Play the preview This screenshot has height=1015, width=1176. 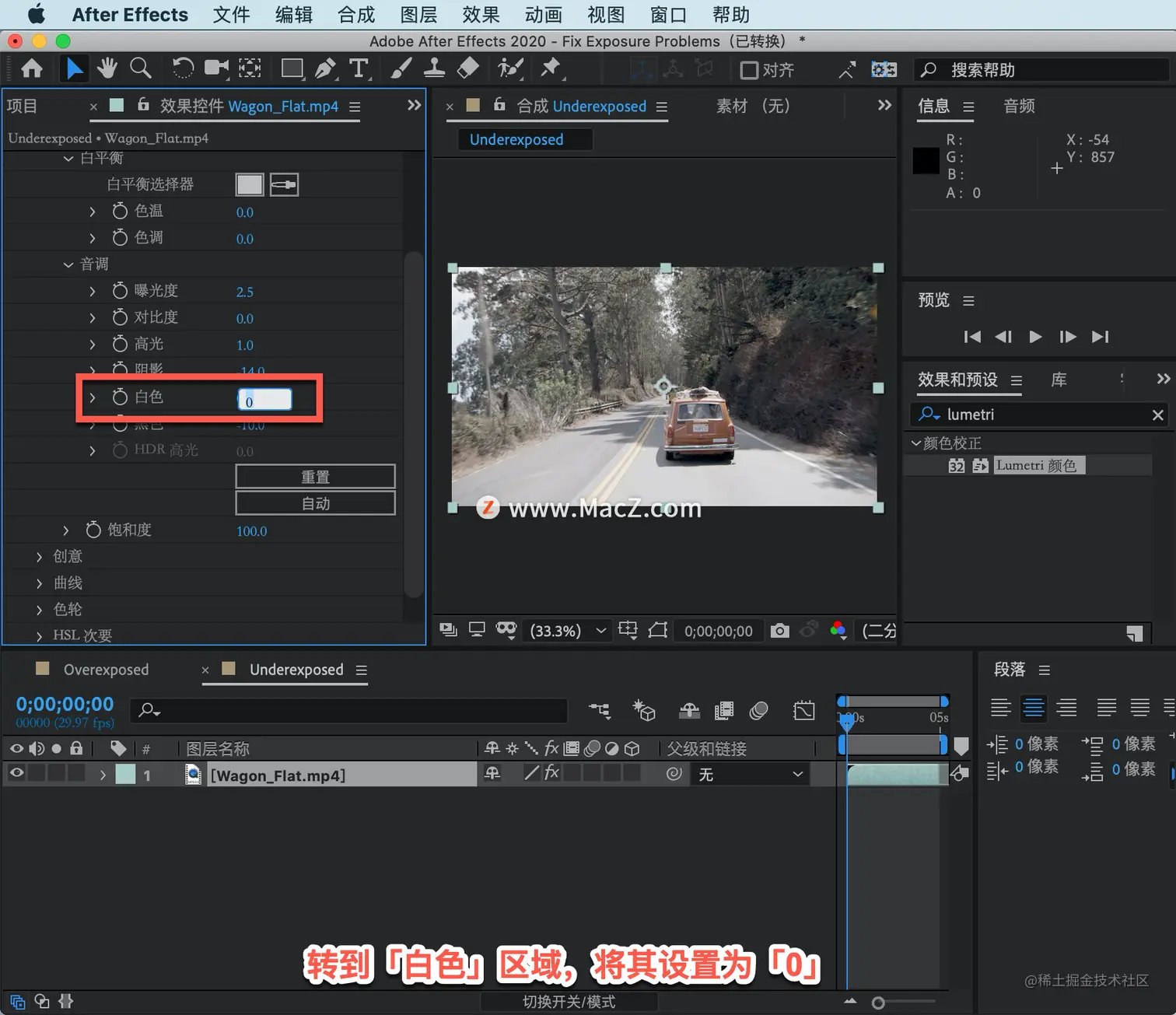click(1035, 337)
